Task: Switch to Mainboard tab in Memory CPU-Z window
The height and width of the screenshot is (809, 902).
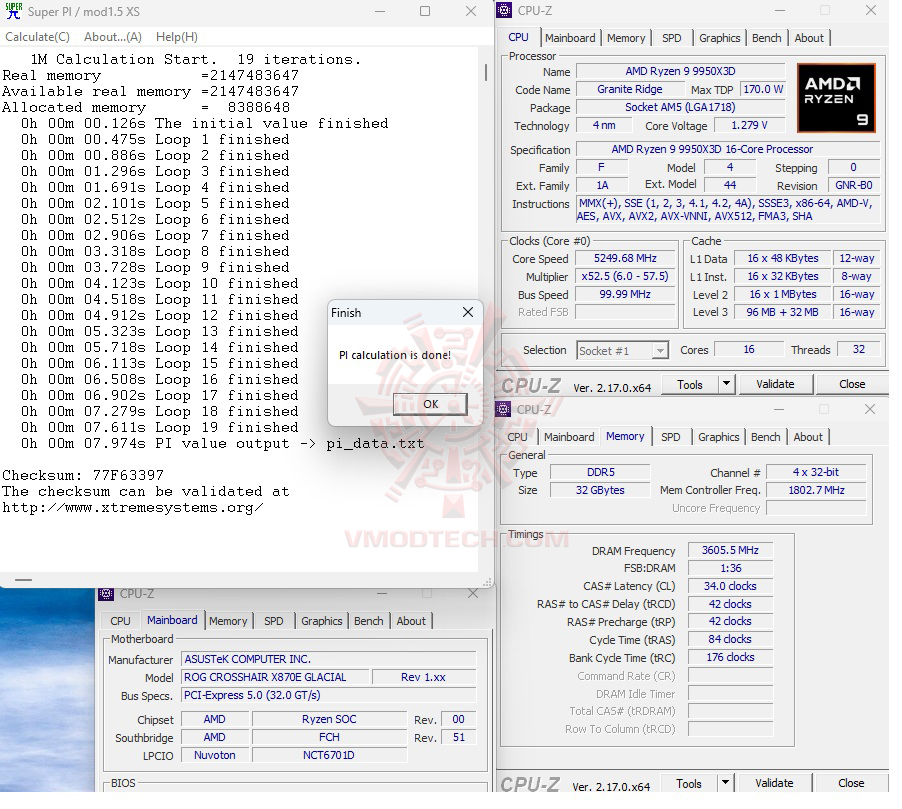Action: coord(569,437)
